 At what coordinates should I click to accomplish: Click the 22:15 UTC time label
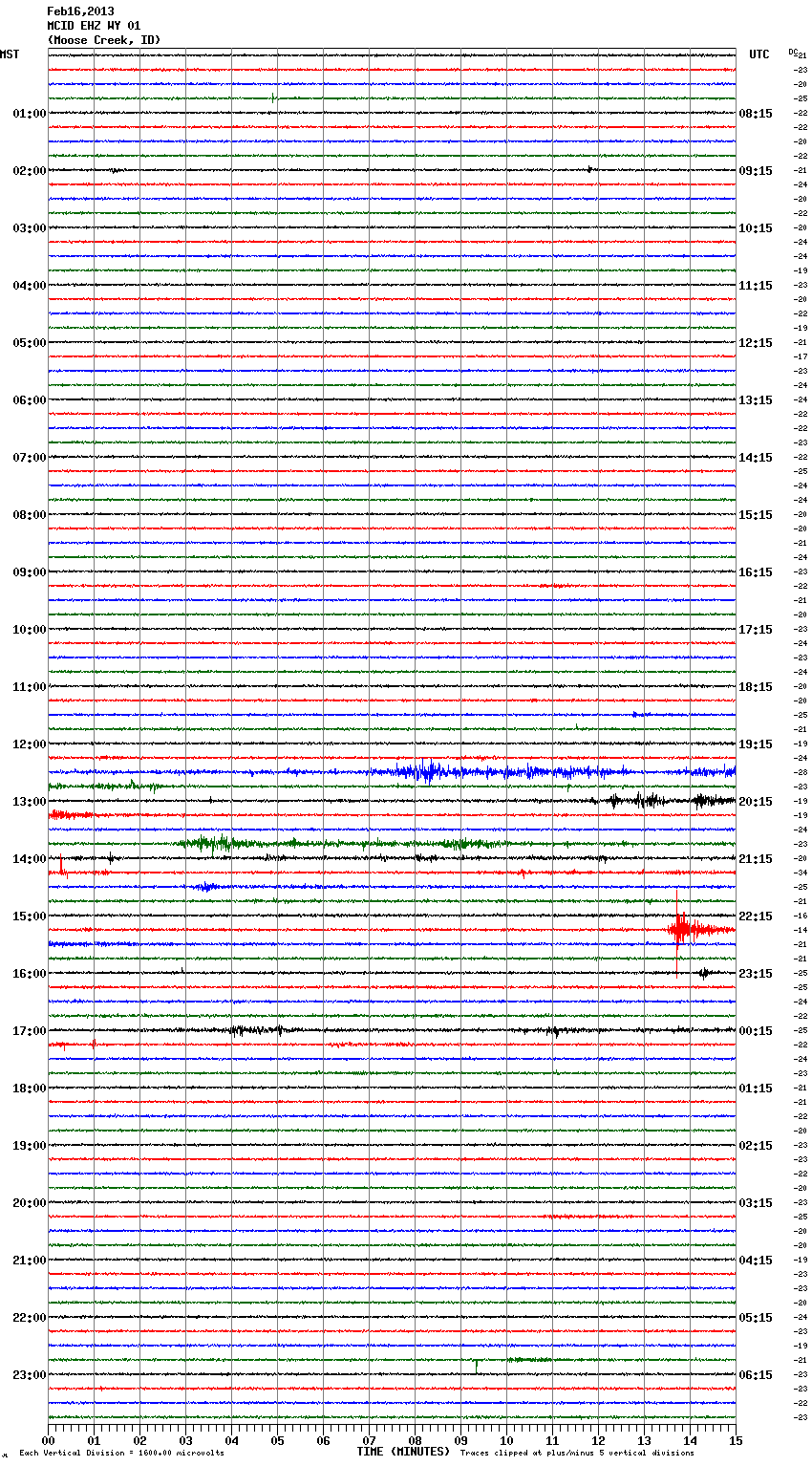tap(756, 916)
